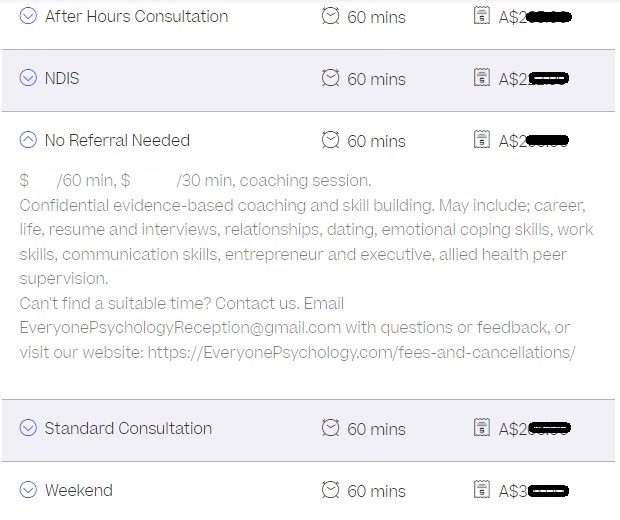Click the Standard Consultation clock icon
Viewport: 620px width, 520px height.
click(x=330, y=428)
